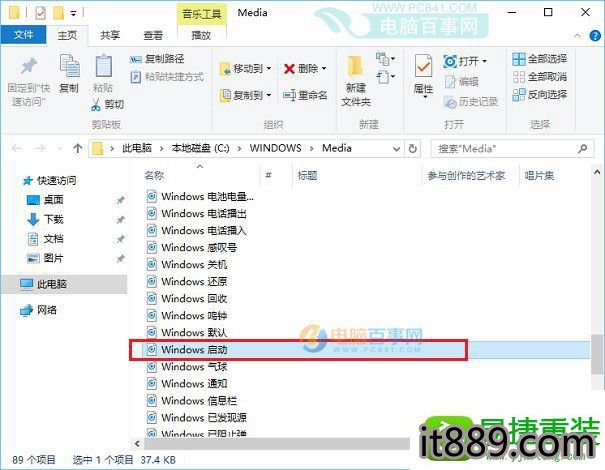The image size is (605, 470).
Task: Click the Rename (重命名) button
Action: [305, 95]
